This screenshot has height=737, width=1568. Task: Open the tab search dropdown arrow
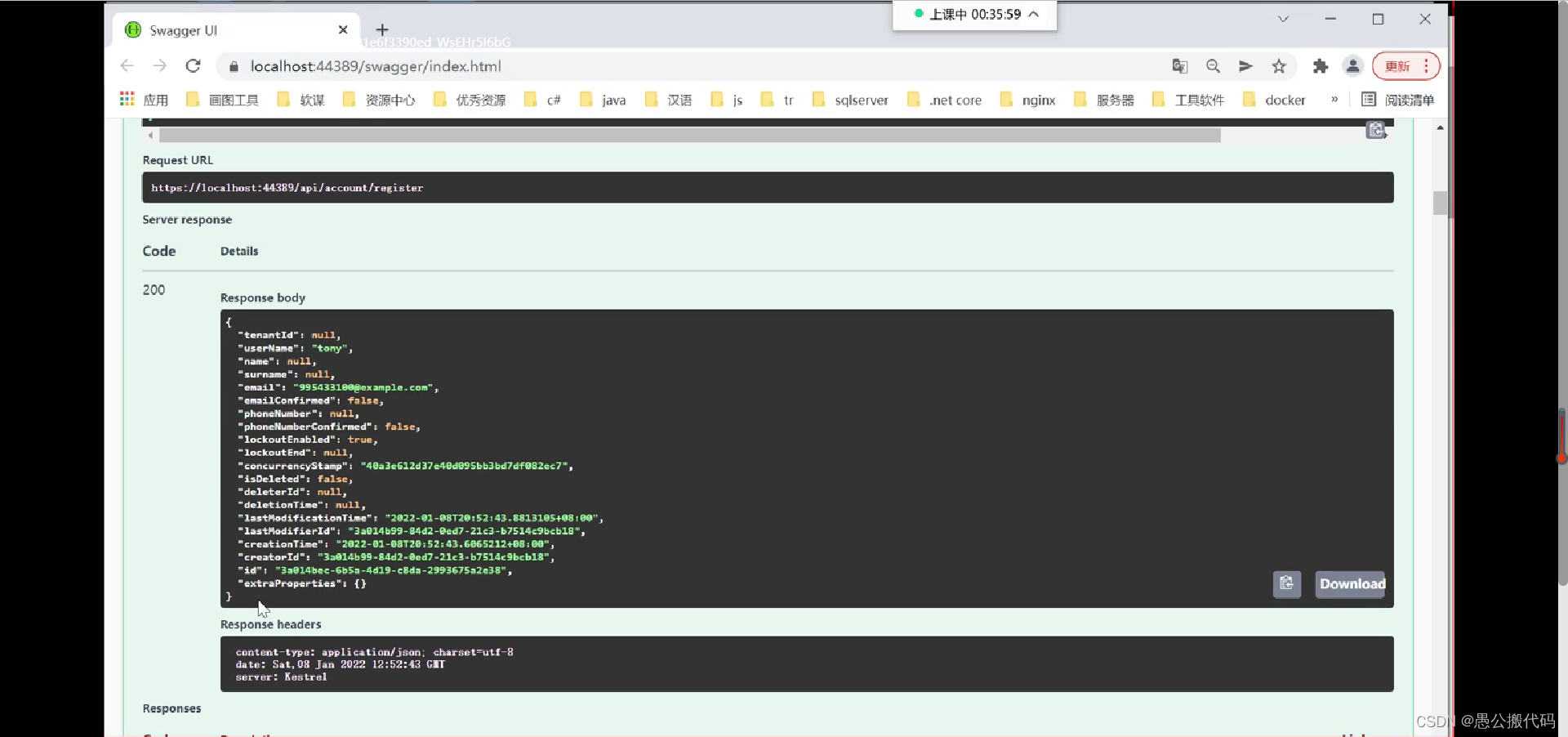click(1283, 19)
